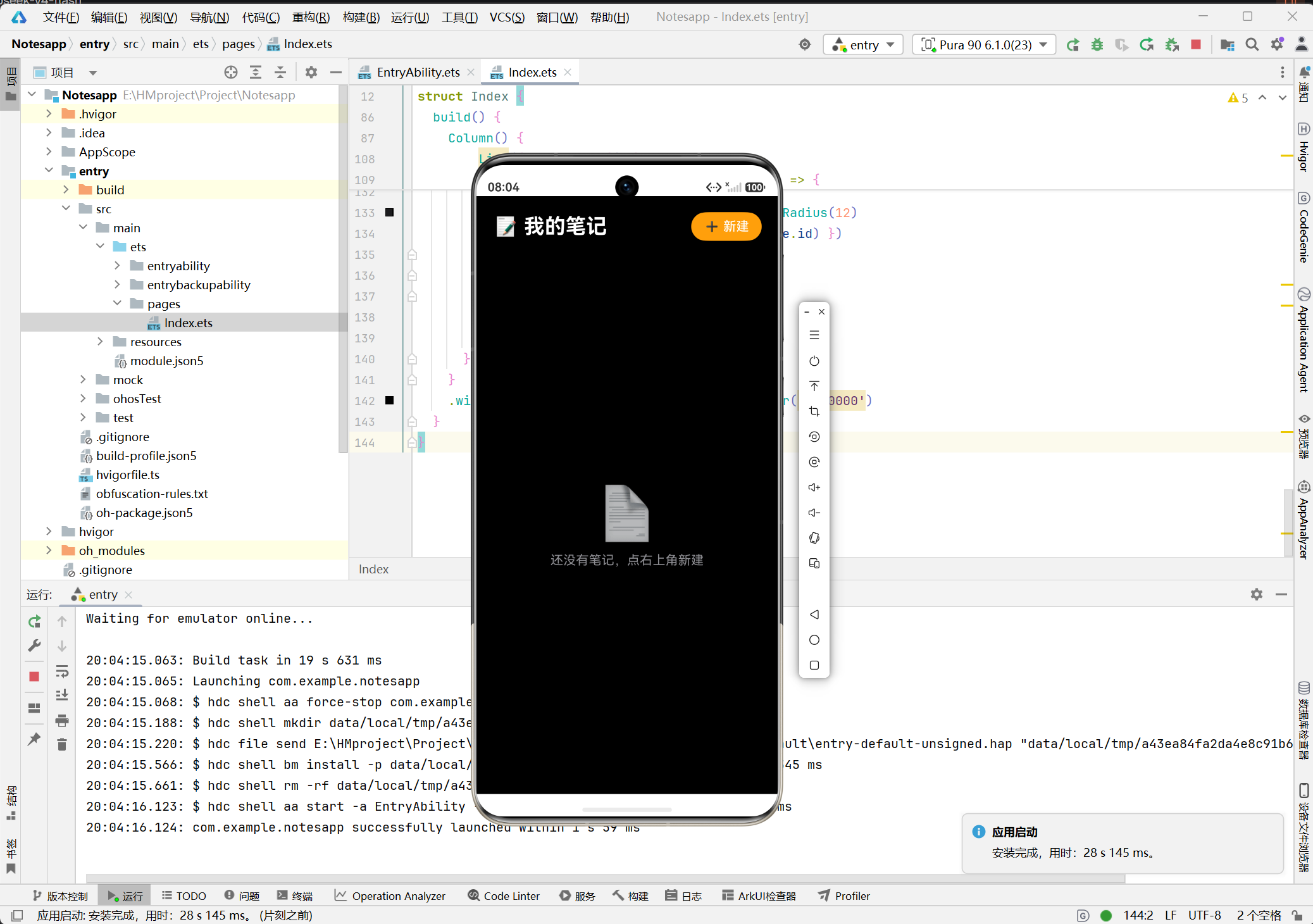The image size is (1313, 924).
Task: Hide the project panel with minus icon
Action: pyautogui.click(x=336, y=73)
